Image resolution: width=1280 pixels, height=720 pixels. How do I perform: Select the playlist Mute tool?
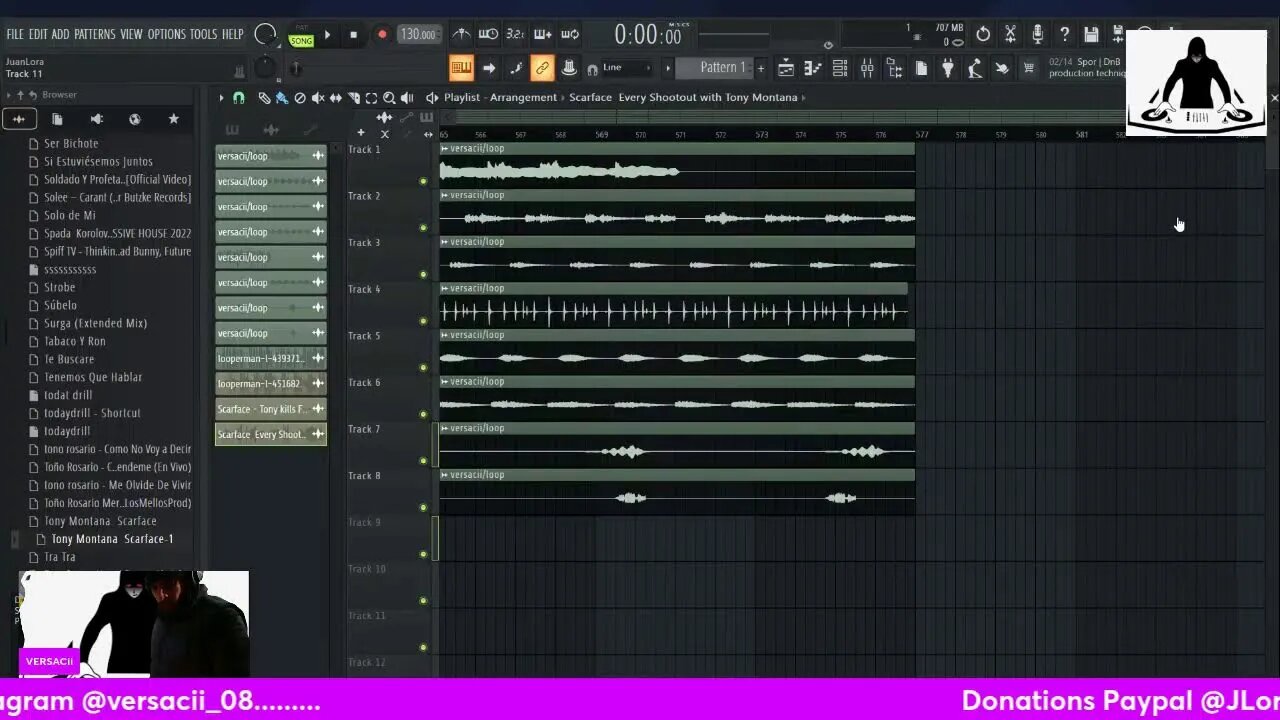click(x=318, y=97)
